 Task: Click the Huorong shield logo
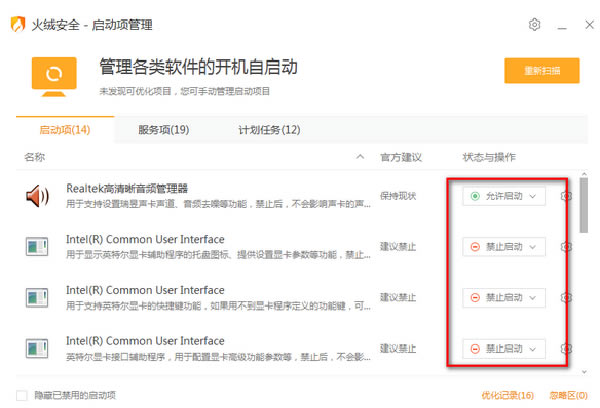[18, 24]
